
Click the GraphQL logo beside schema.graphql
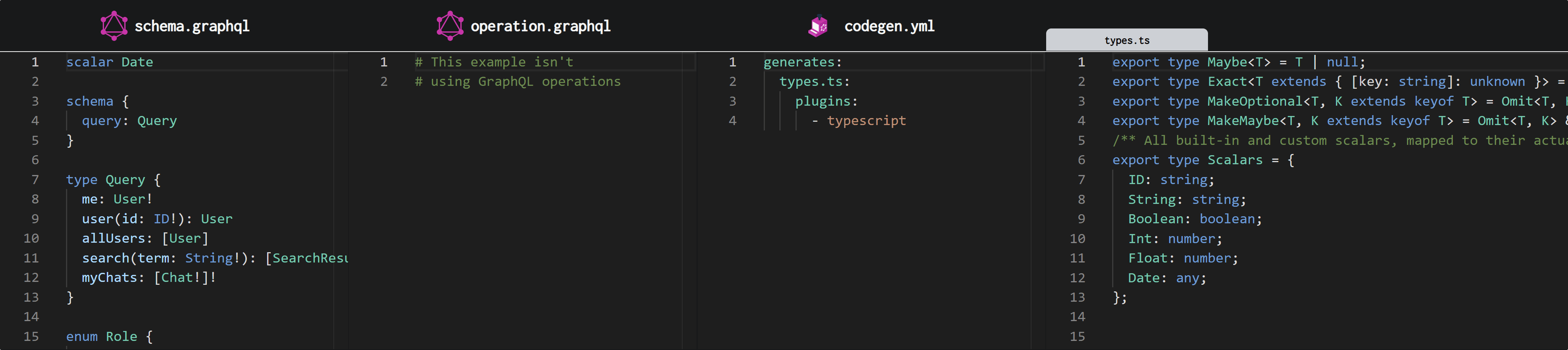(x=114, y=26)
